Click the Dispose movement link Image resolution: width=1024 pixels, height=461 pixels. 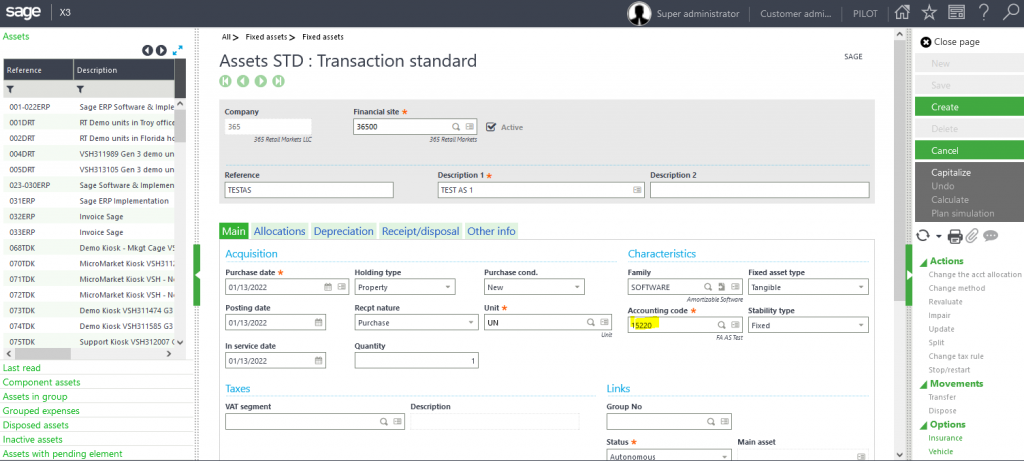point(942,411)
